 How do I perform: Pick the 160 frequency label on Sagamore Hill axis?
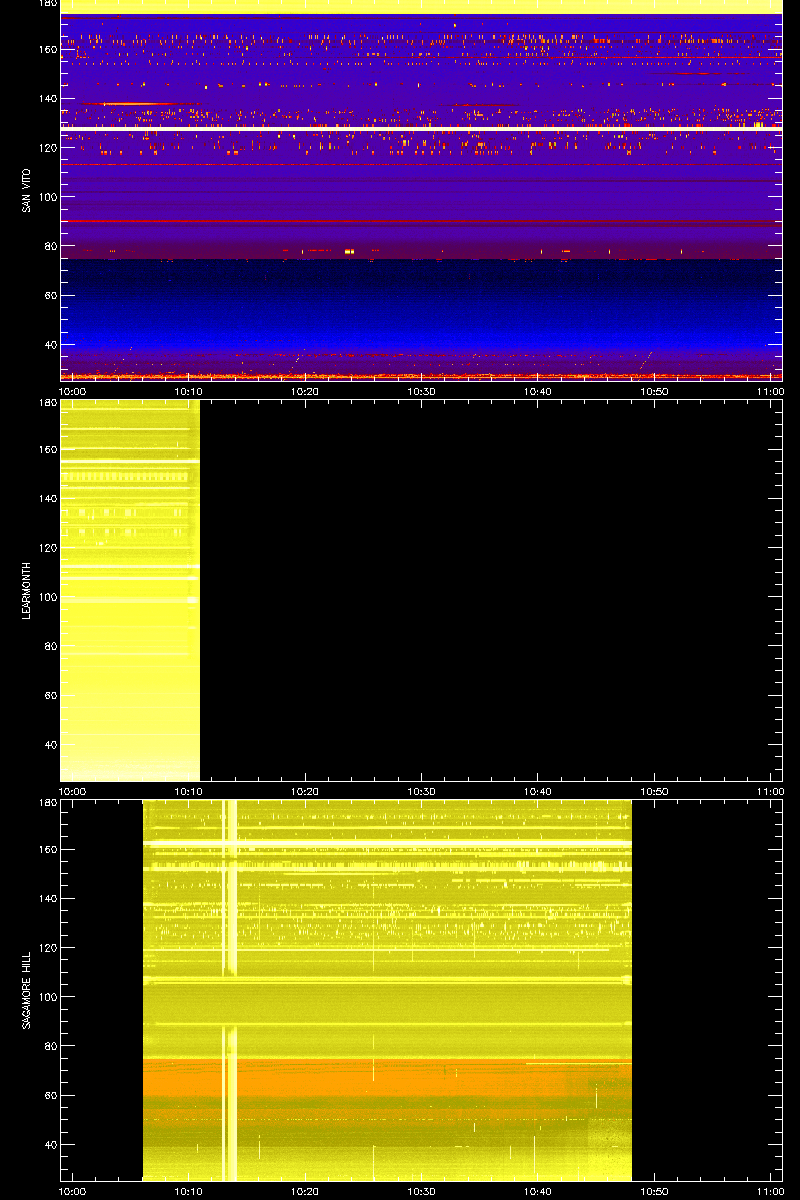(47, 849)
